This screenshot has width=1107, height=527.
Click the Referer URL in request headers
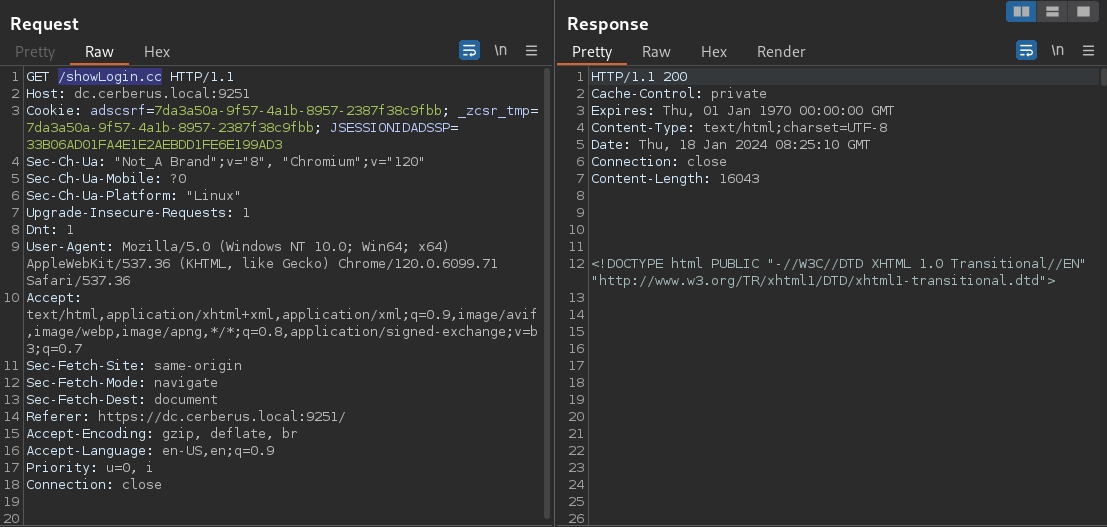pos(221,417)
